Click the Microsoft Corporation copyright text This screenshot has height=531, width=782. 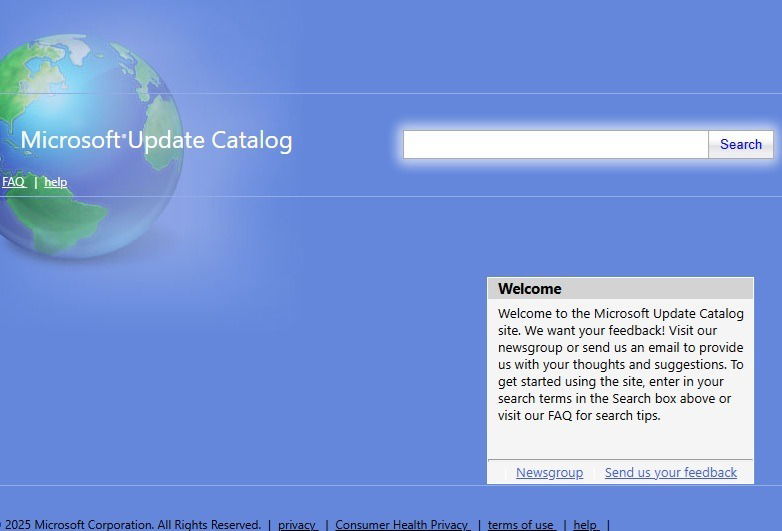(133, 525)
